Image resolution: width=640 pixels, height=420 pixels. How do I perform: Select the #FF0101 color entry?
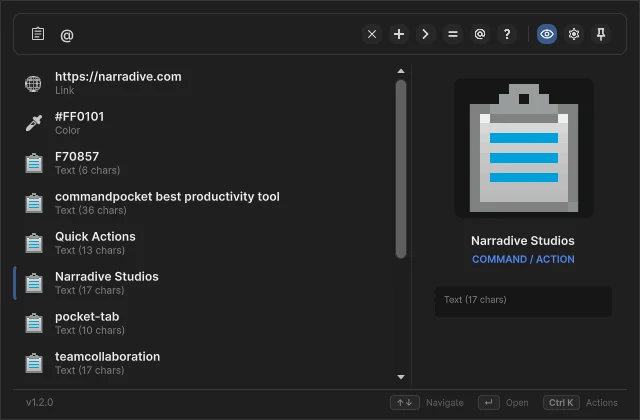pyautogui.click(x=204, y=123)
